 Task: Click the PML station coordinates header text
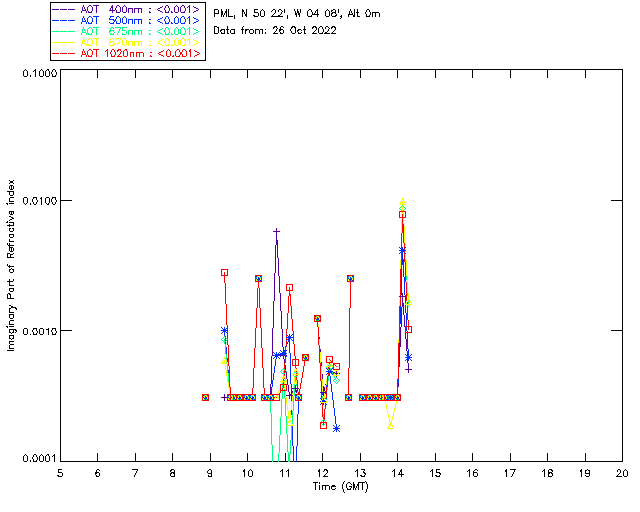297,13
